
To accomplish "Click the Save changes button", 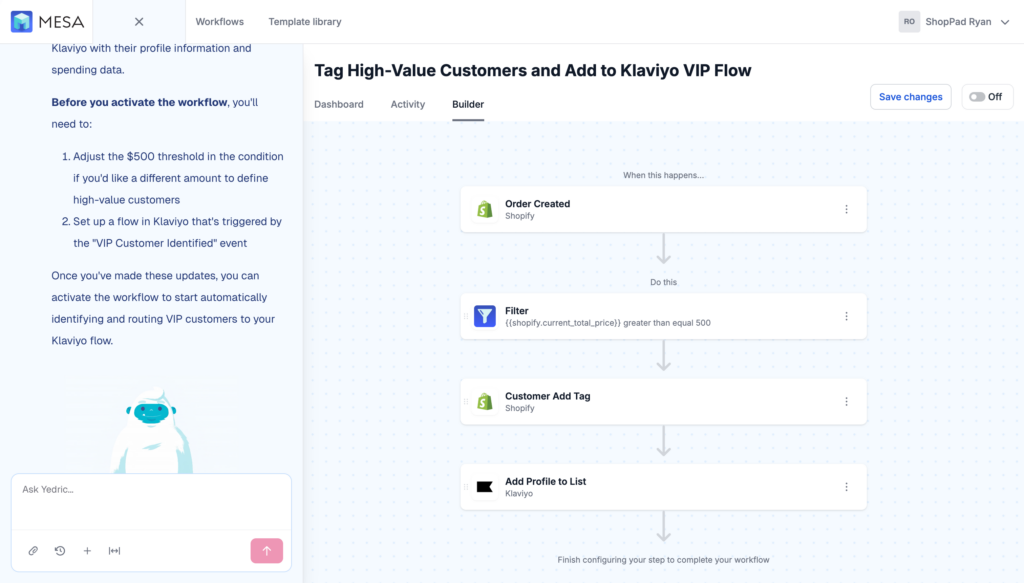I will 910,97.
